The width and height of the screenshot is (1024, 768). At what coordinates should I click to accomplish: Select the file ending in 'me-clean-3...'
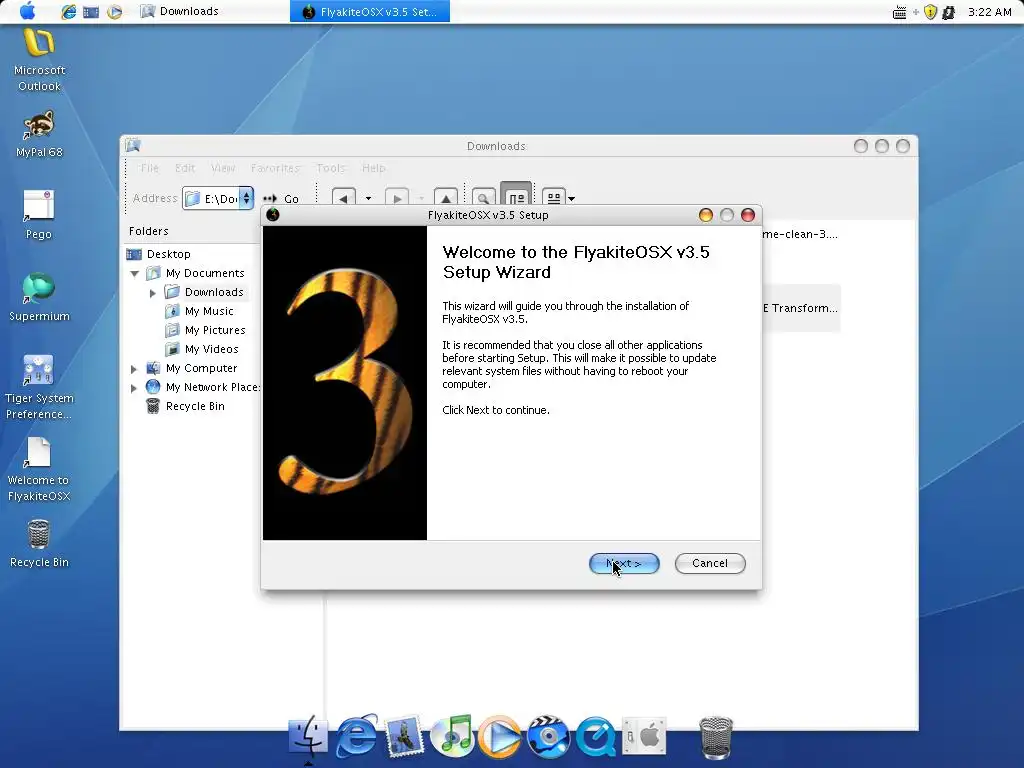coord(800,234)
